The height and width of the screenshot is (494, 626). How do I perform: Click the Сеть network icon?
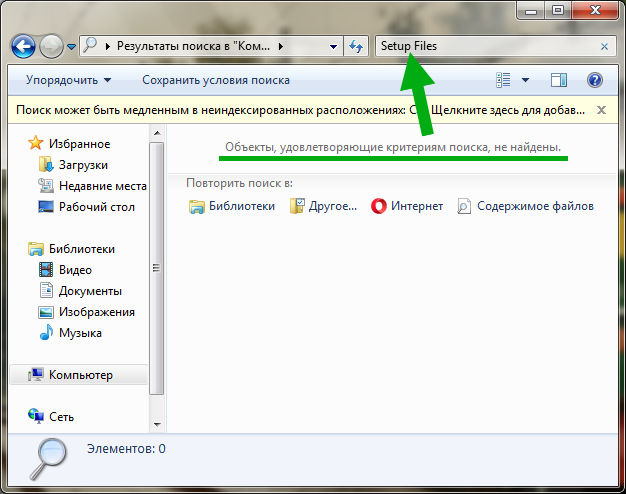(x=36, y=416)
